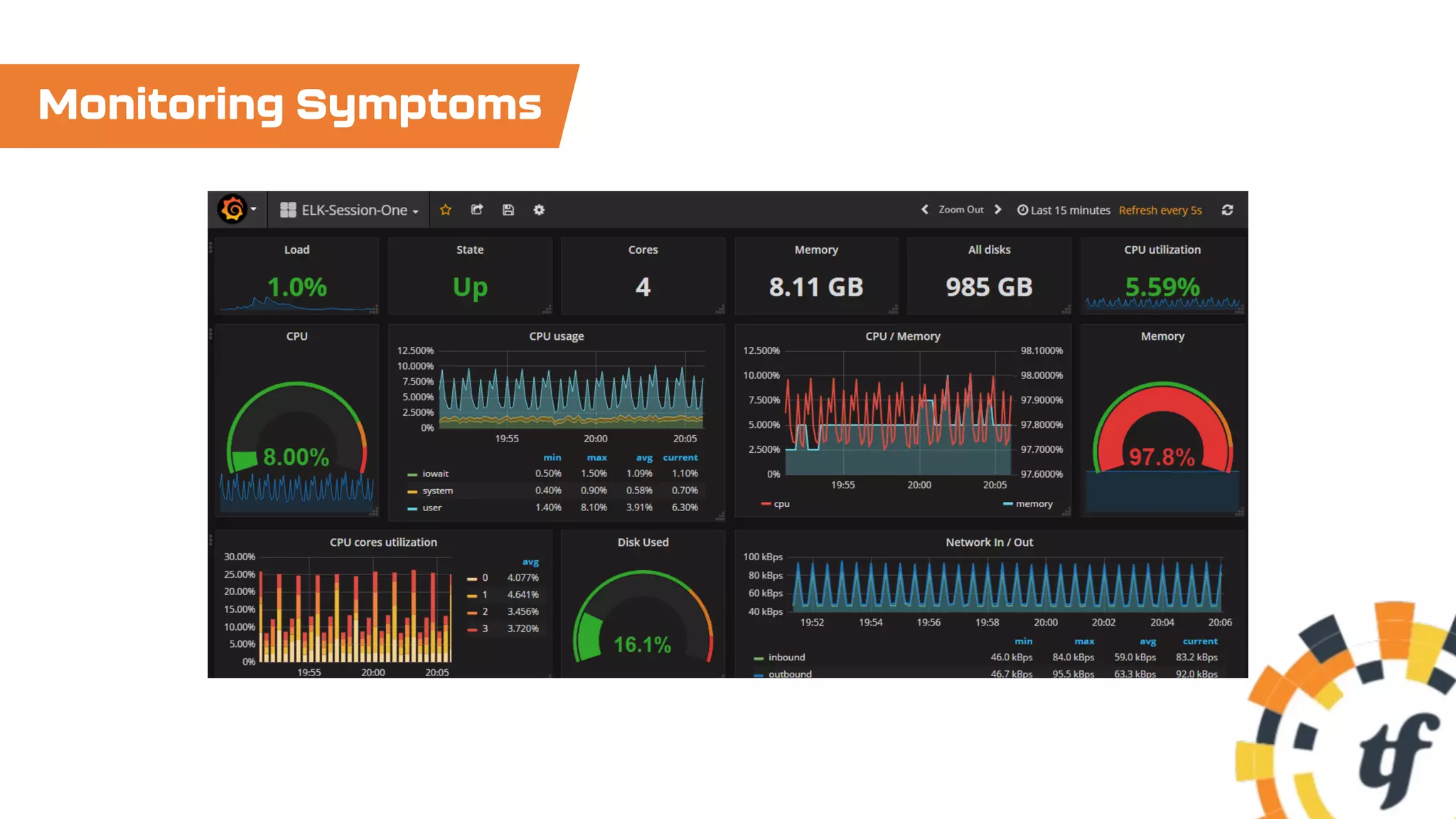Click the Up state value
Screen dimensions: 1456x819
[x=470, y=287]
